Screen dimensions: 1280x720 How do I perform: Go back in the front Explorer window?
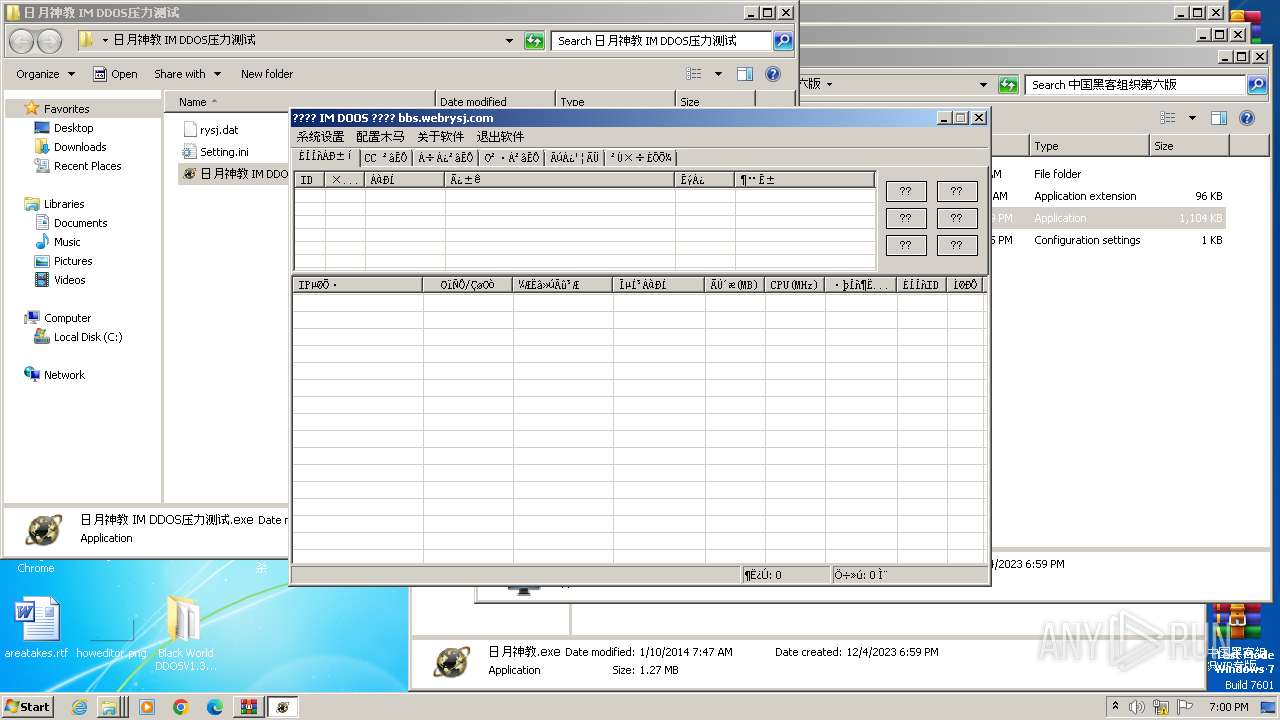[x=22, y=41]
